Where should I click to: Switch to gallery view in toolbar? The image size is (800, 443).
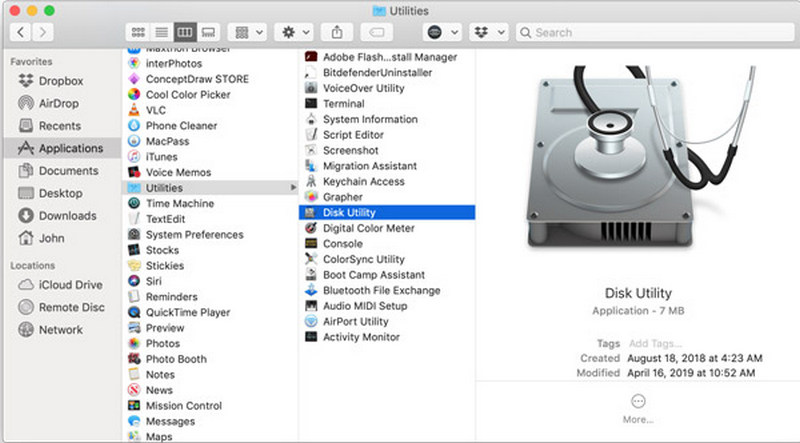[208, 32]
